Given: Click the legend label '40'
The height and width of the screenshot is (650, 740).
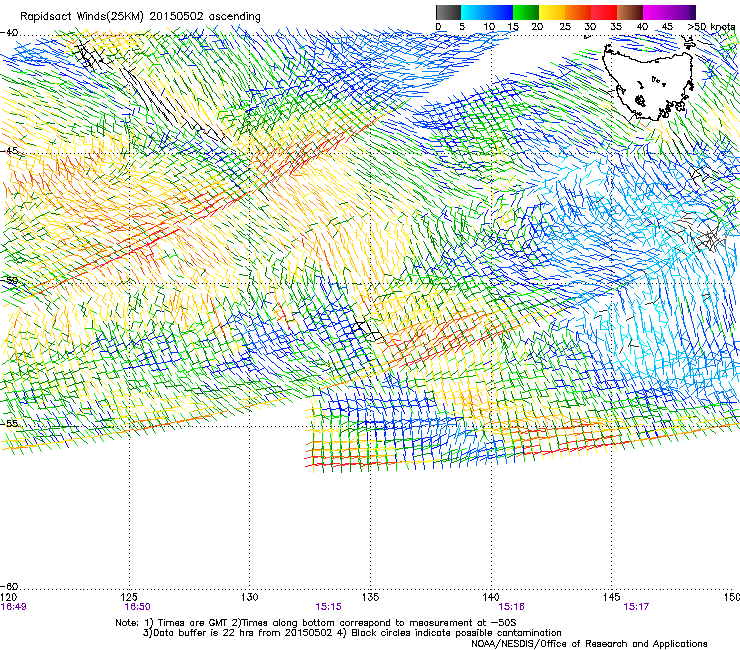Looking at the screenshot, I should 642,27.
